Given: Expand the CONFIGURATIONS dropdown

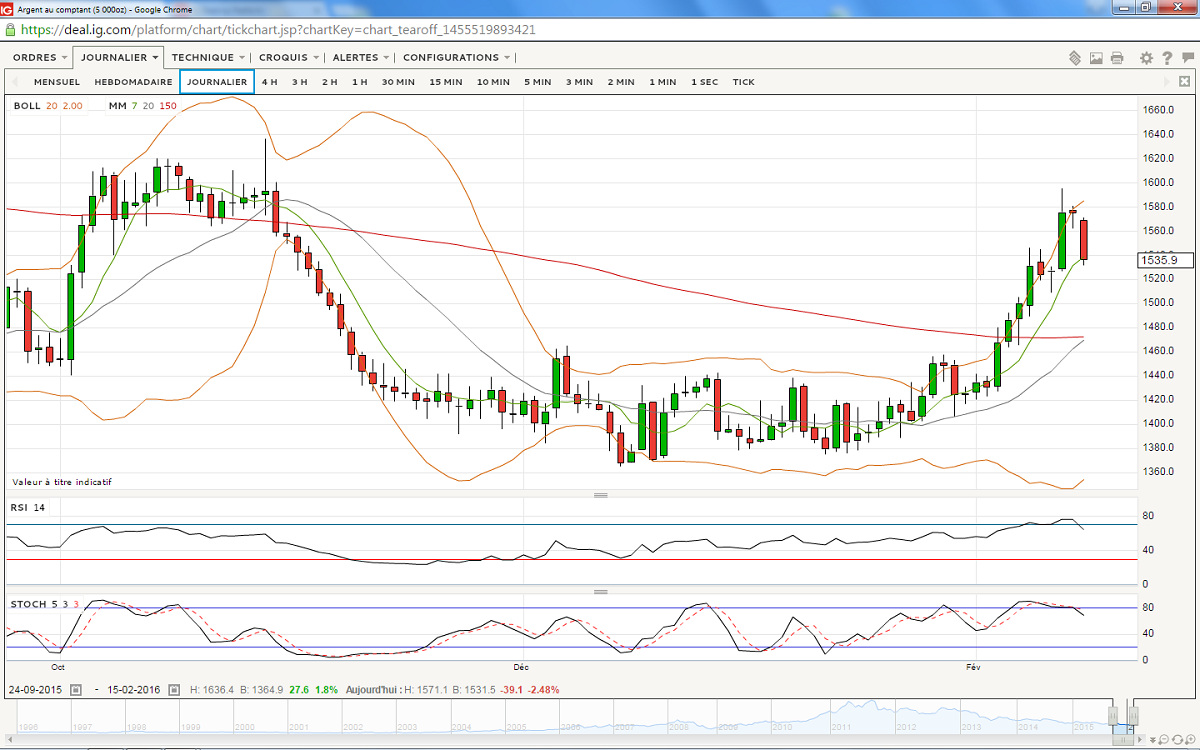Looking at the screenshot, I should pyautogui.click(x=457, y=58).
